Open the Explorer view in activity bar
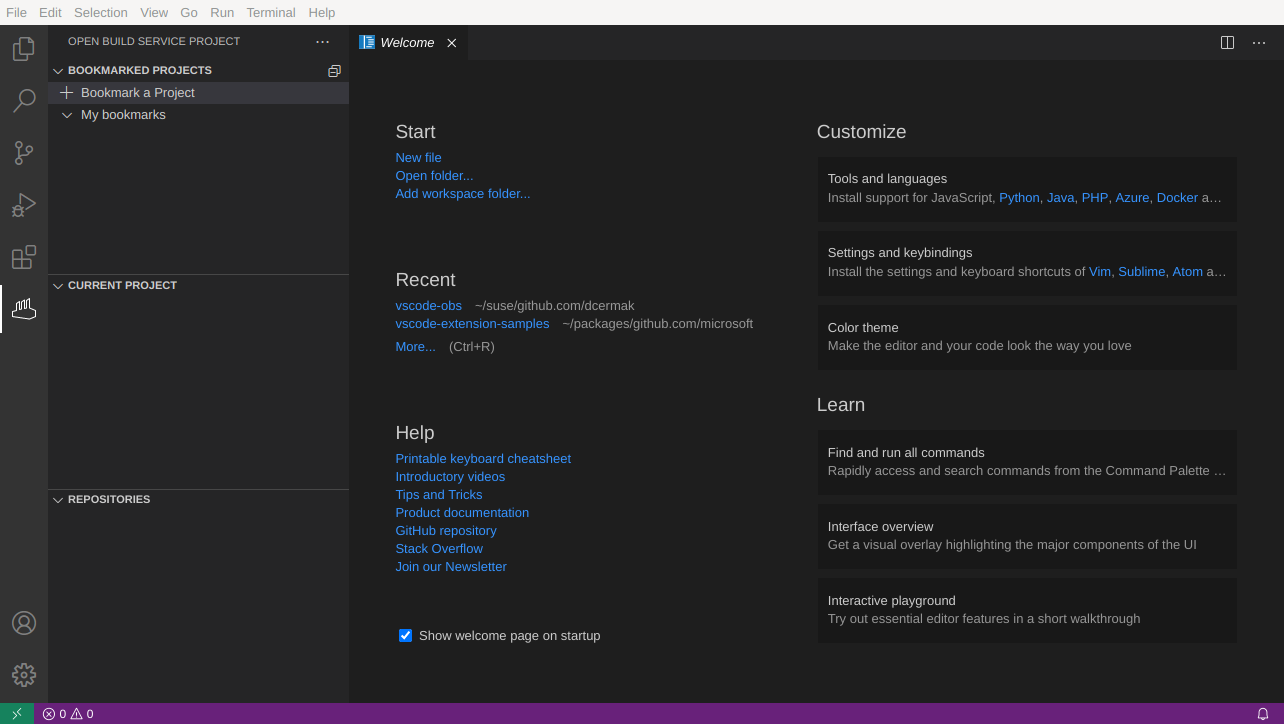This screenshot has height=724, width=1284. pos(24,49)
